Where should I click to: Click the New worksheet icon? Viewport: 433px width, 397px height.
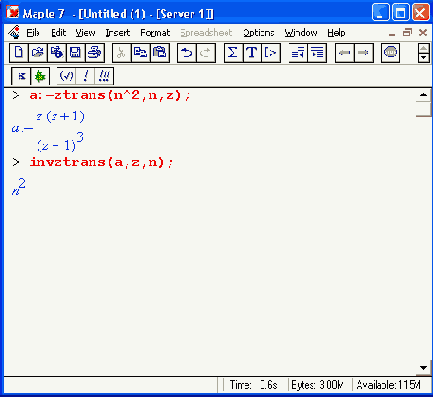tap(19, 53)
